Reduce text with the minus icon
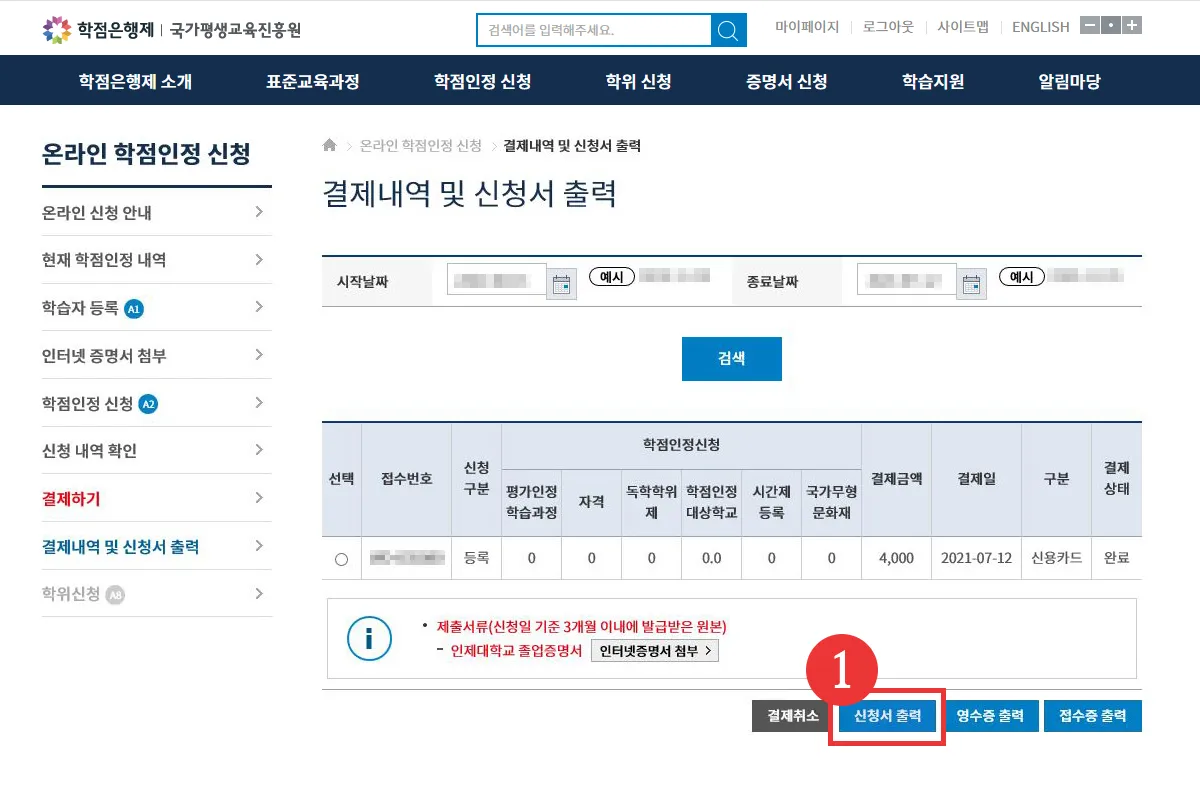This screenshot has height=800, width=1200. [1090, 23]
